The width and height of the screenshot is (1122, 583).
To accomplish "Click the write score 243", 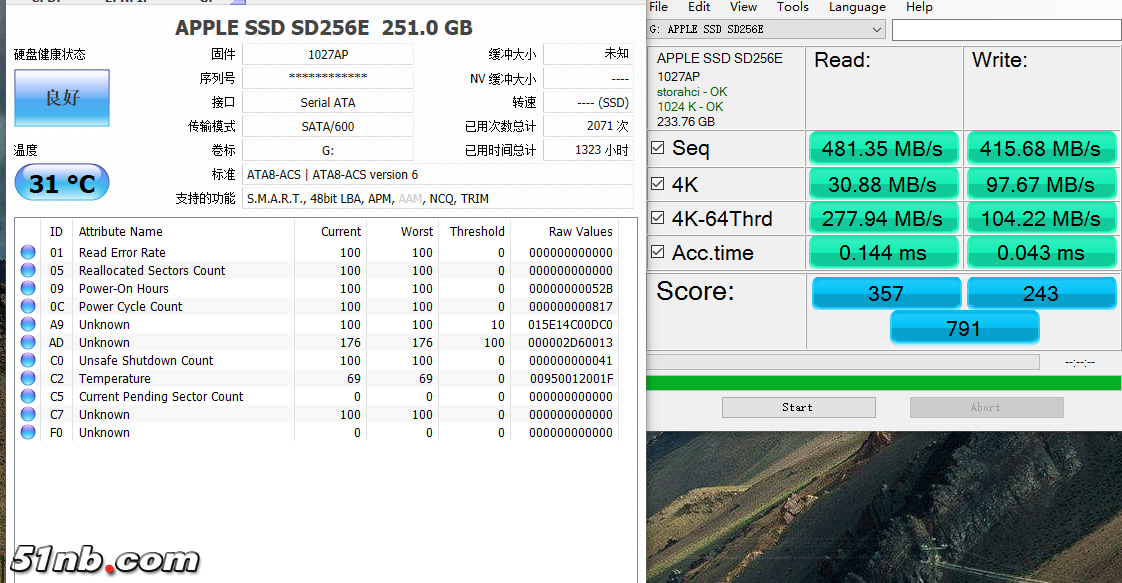I will (1041, 293).
